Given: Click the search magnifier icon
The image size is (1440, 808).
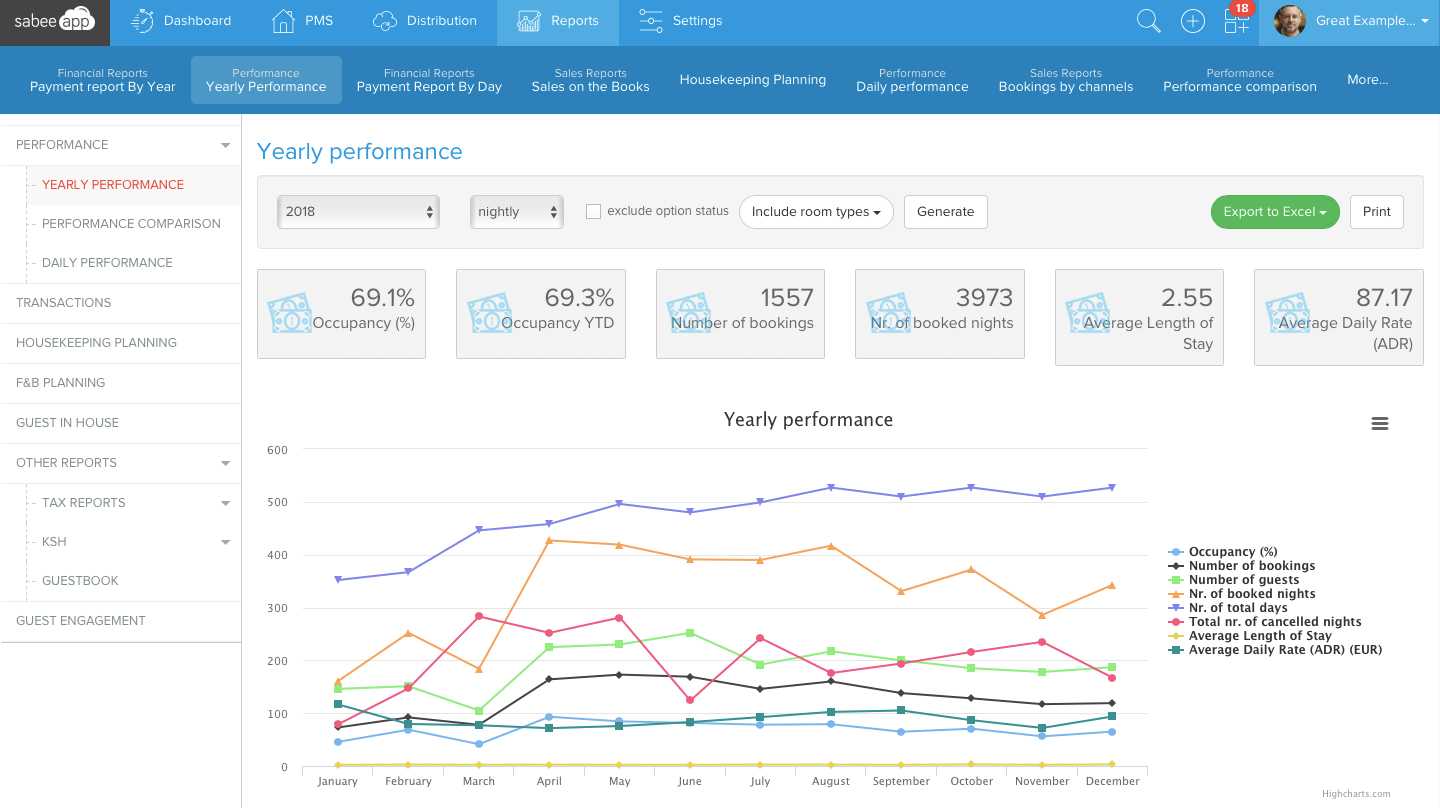Looking at the screenshot, I should point(1149,21).
